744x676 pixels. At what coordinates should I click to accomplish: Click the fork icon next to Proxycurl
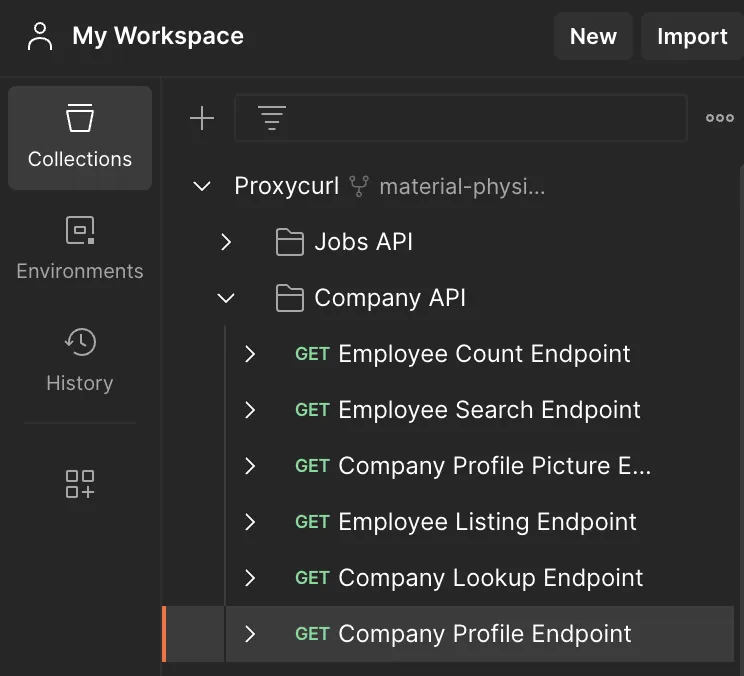point(359,186)
